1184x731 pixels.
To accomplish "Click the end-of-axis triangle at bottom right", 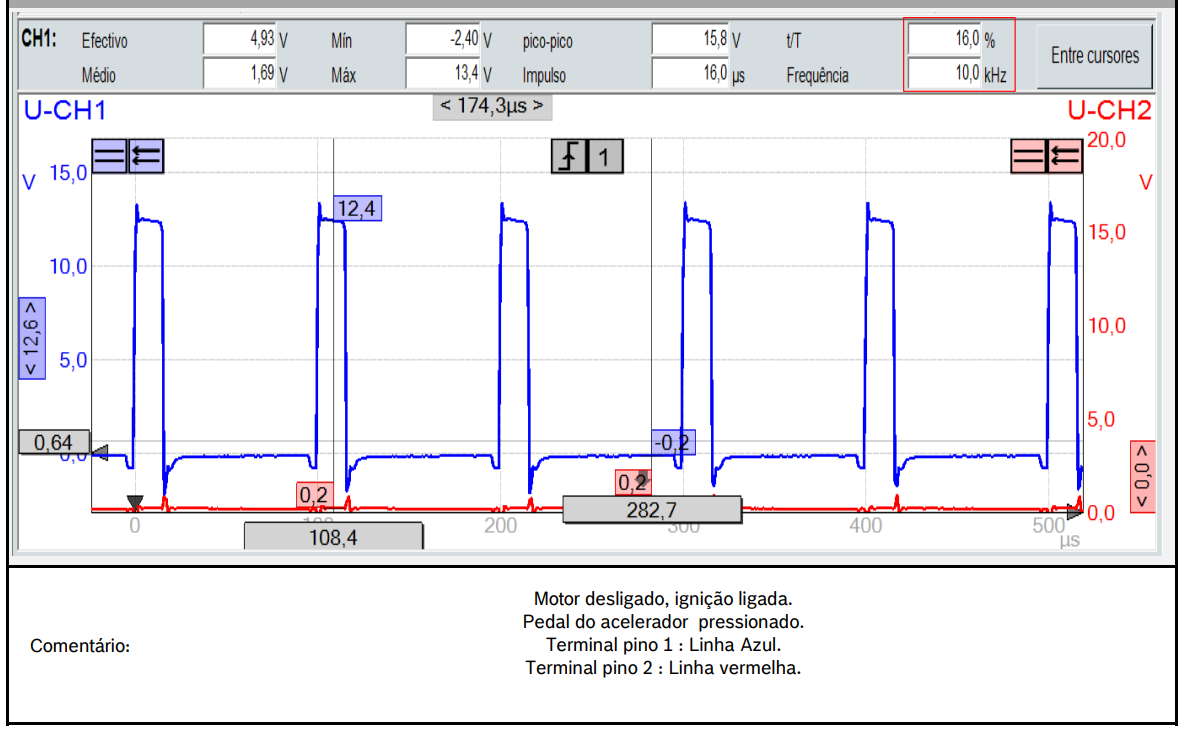I will (1075, 513).
